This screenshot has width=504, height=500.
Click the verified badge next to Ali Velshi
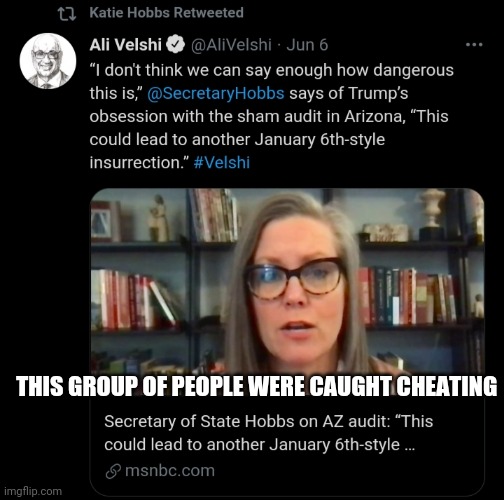(x=175, y=45)
